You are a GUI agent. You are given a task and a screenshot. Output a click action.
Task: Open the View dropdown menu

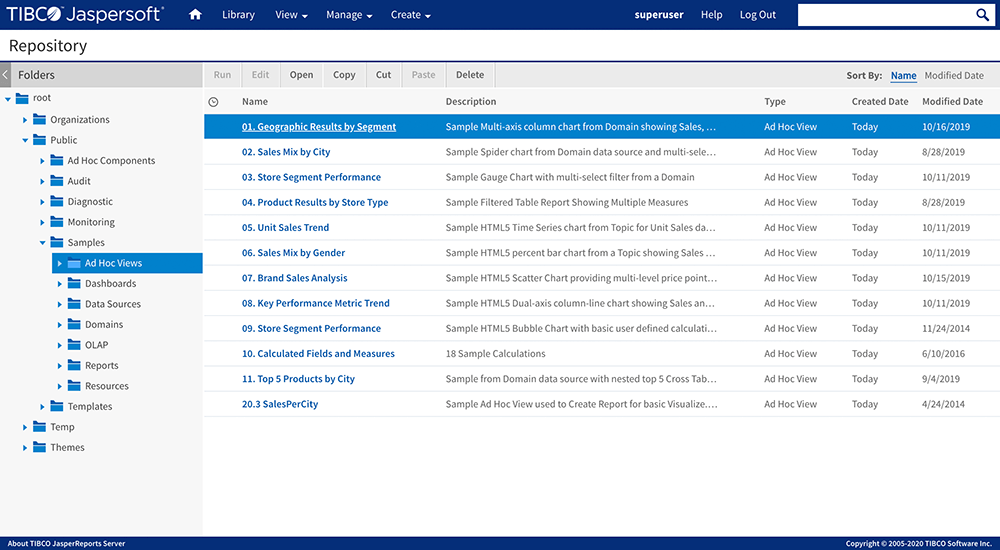click(x=291, y=14)
